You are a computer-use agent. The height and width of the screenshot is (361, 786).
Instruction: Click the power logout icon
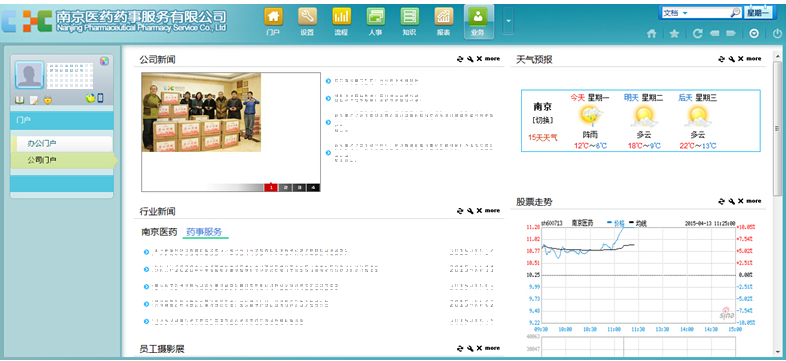tap(776, 34)
